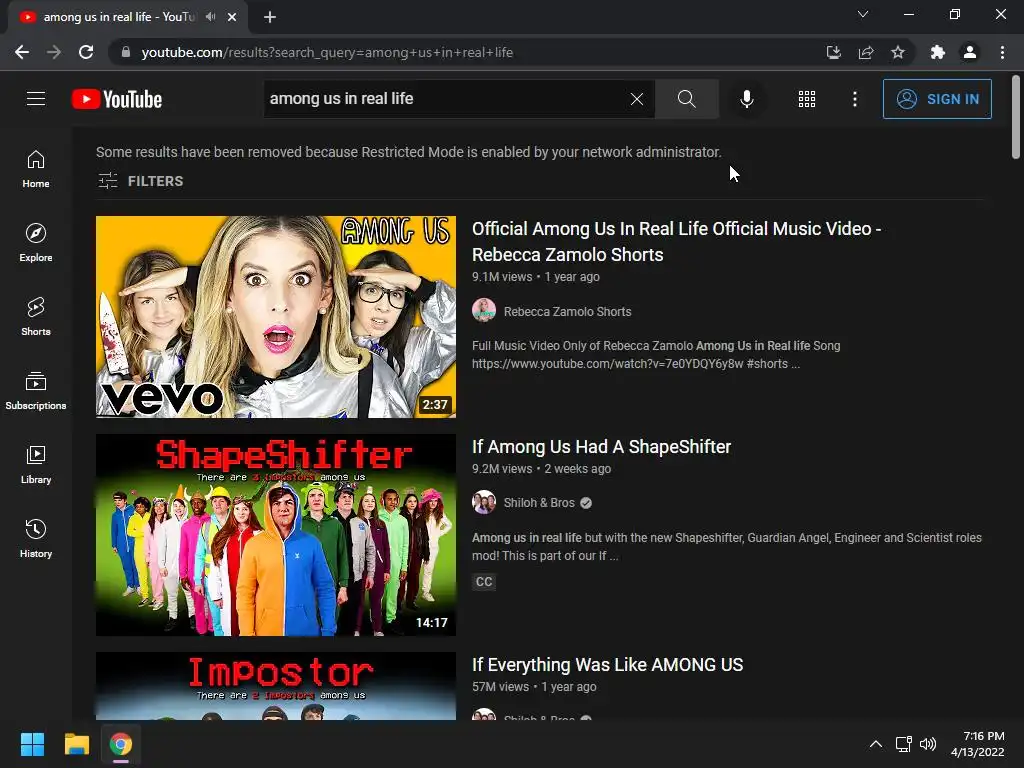
Task: Bookmark this page with the star icon
Action: point(898,52)
